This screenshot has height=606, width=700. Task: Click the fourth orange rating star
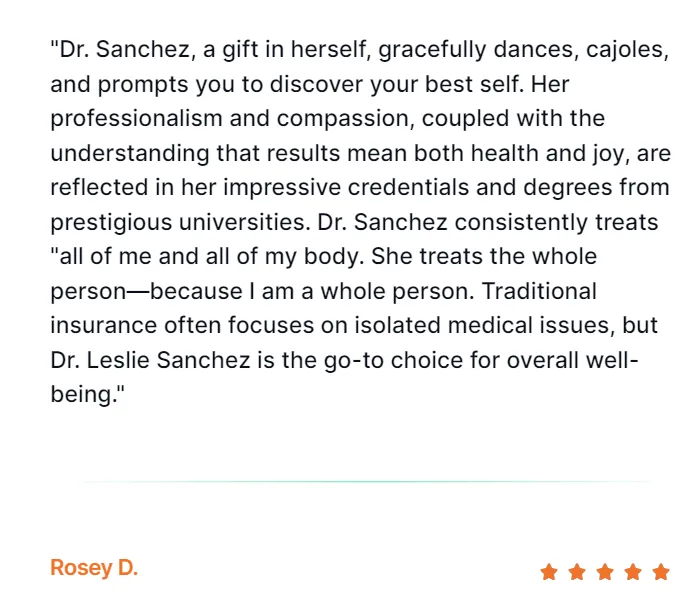pyautogui.click(x=632, y=572)
